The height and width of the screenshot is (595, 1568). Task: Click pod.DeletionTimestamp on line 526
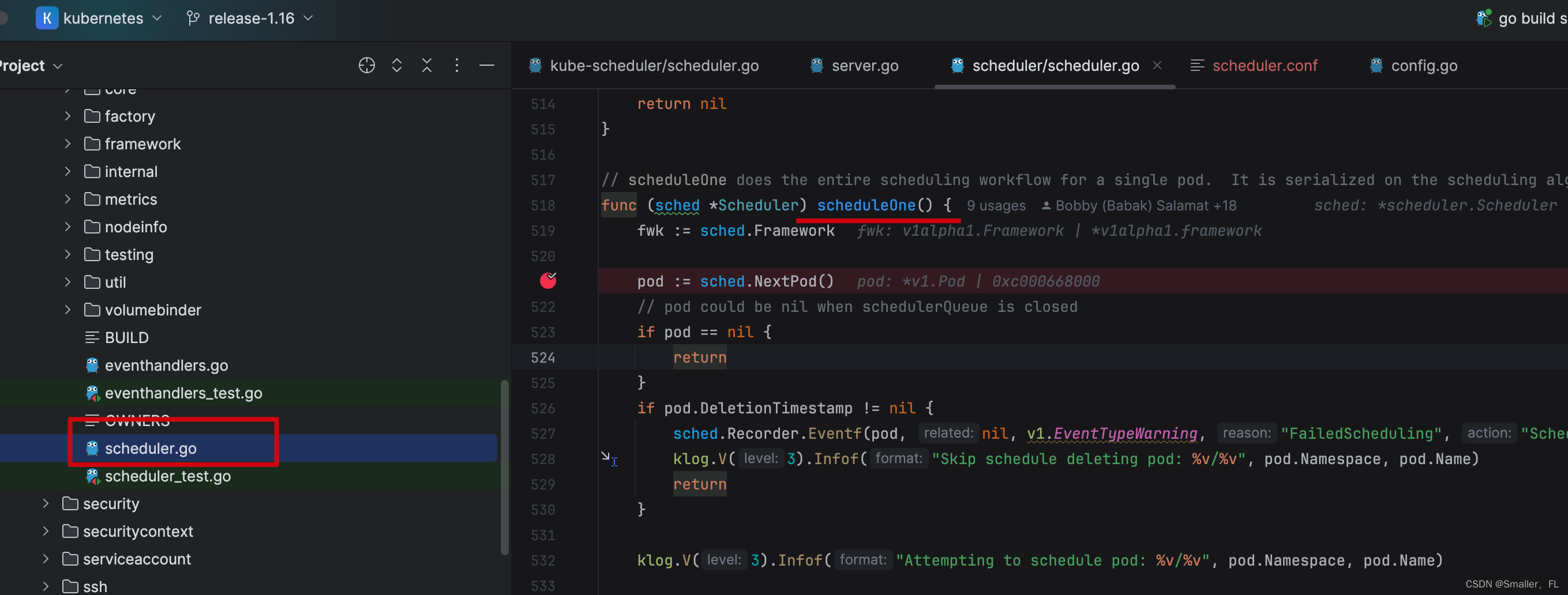758,408
